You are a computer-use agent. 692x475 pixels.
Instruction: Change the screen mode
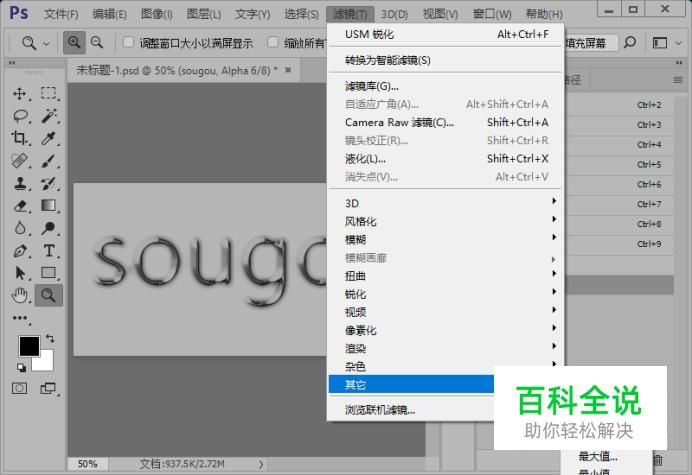tap(48, 388)
